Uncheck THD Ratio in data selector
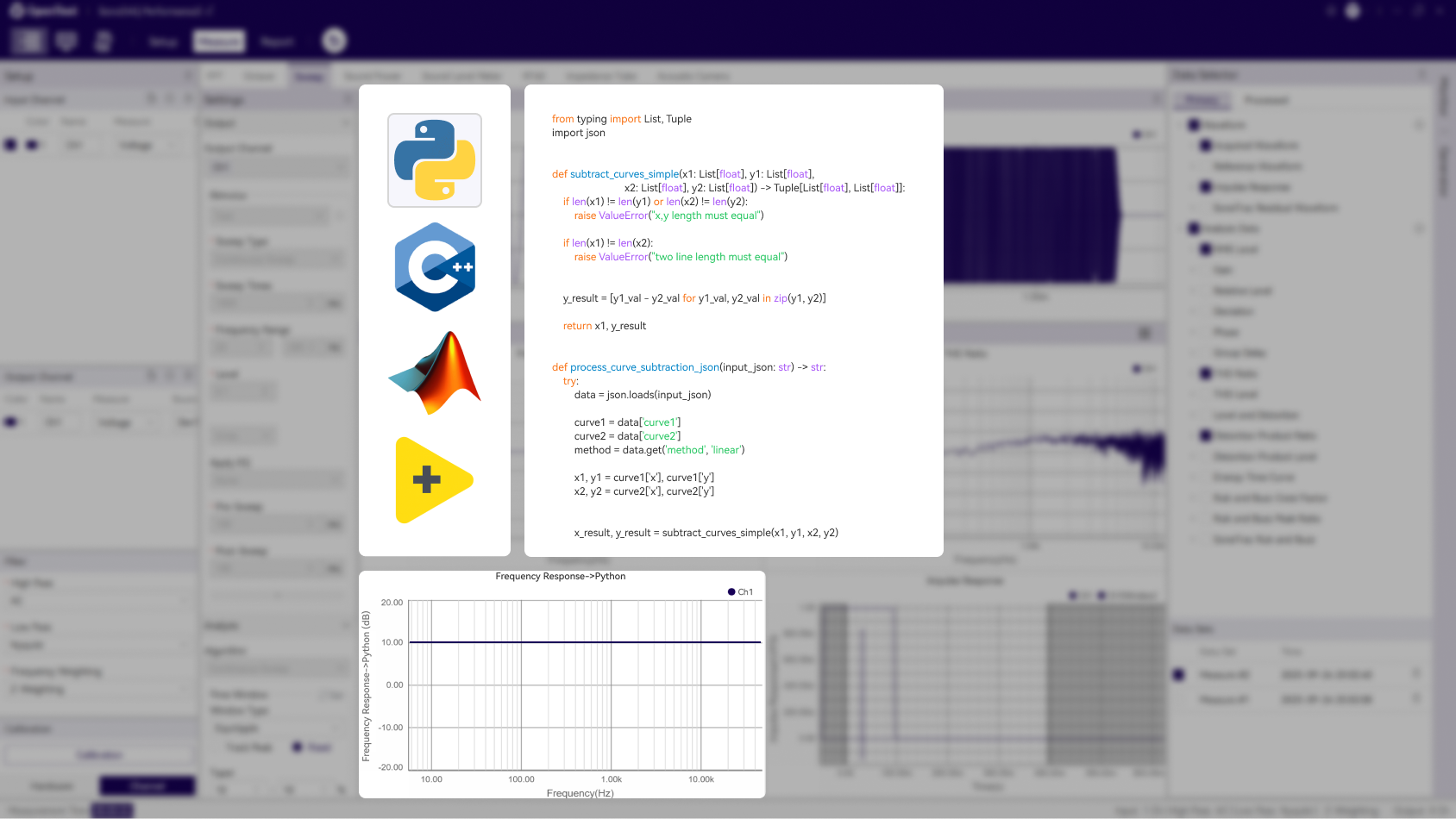Screen dimensions: 1456x819 (x=1206, y=373)
